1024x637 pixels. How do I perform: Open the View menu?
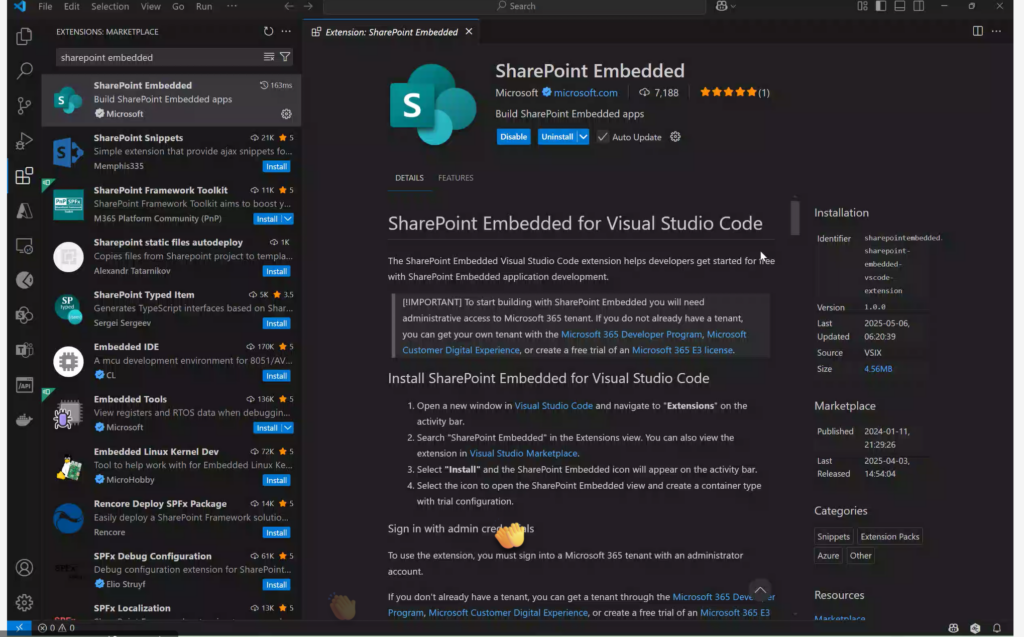(150, 7)
